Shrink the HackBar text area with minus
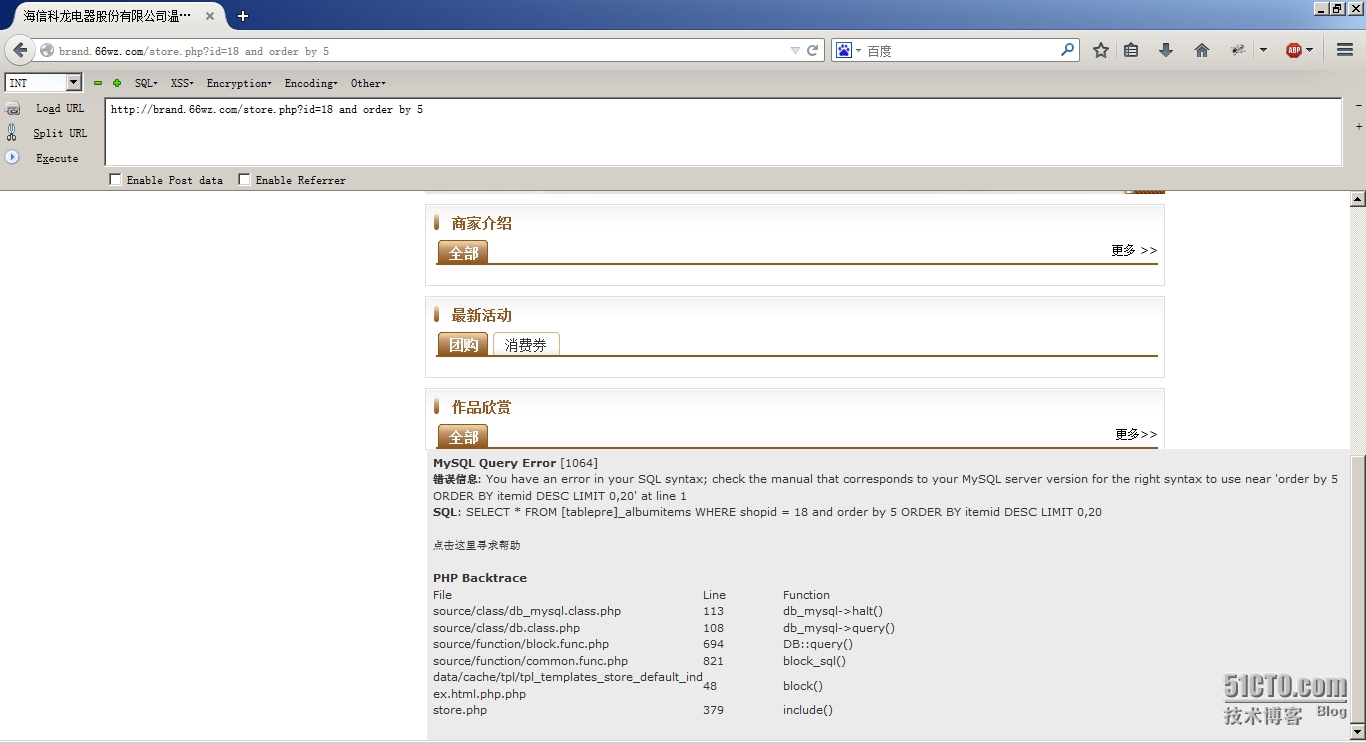 [1358, 106]
